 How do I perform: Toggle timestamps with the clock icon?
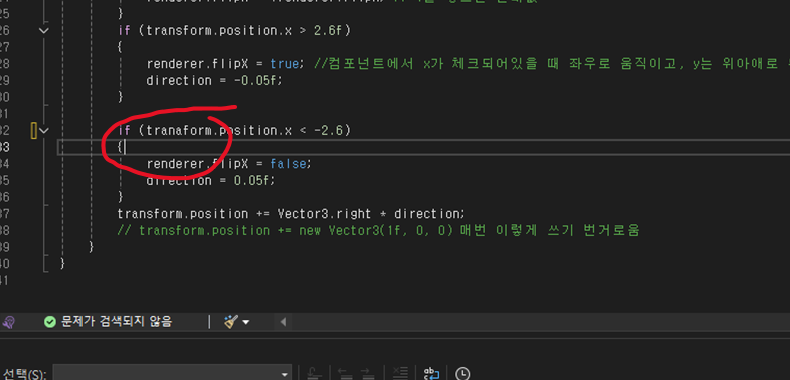[462, 373]
